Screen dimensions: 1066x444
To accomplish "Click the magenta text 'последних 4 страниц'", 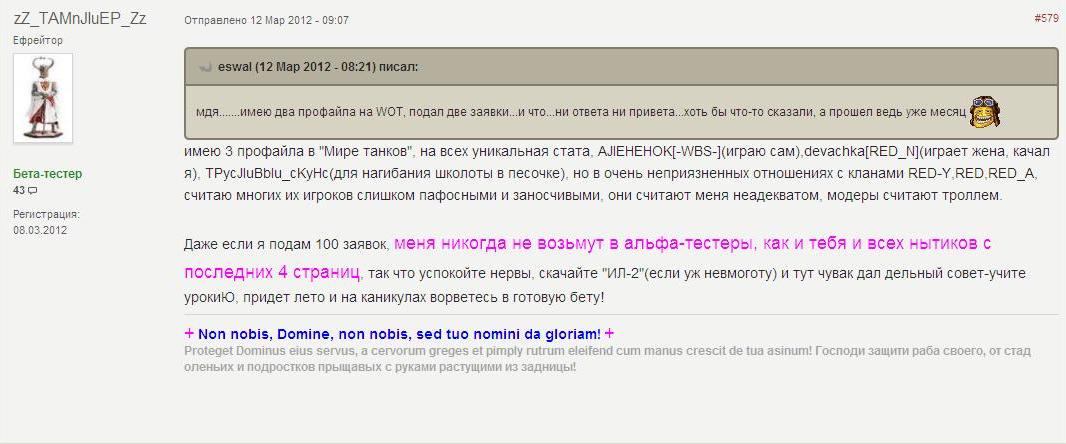I will [272, 273].
